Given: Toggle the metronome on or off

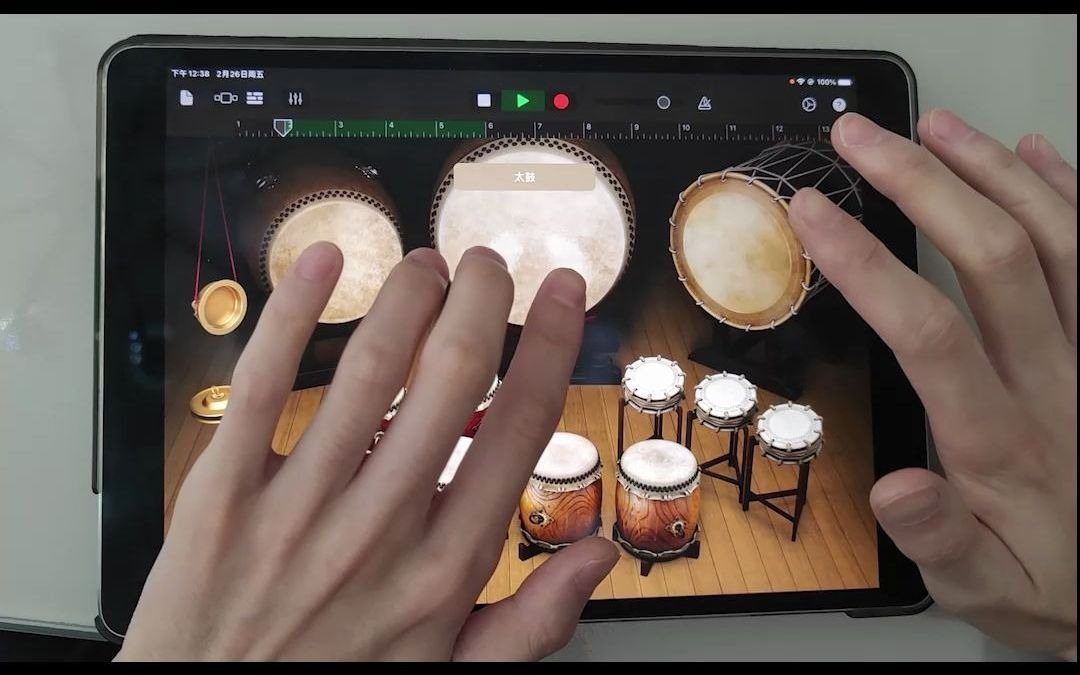Looking at the screenshot, I should tap(704, 103).
